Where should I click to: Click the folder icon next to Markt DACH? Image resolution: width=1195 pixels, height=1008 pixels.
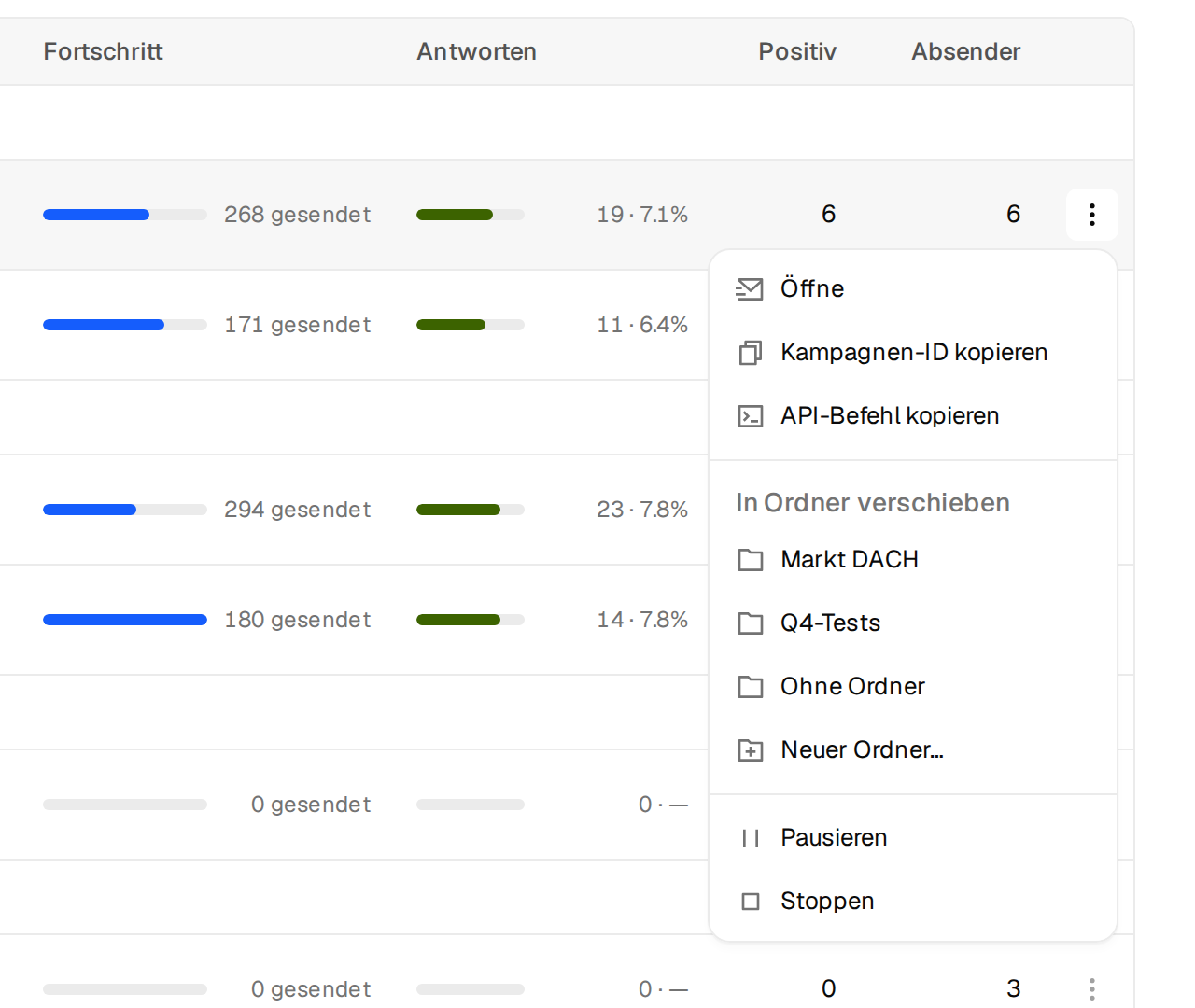click(750, 560)
